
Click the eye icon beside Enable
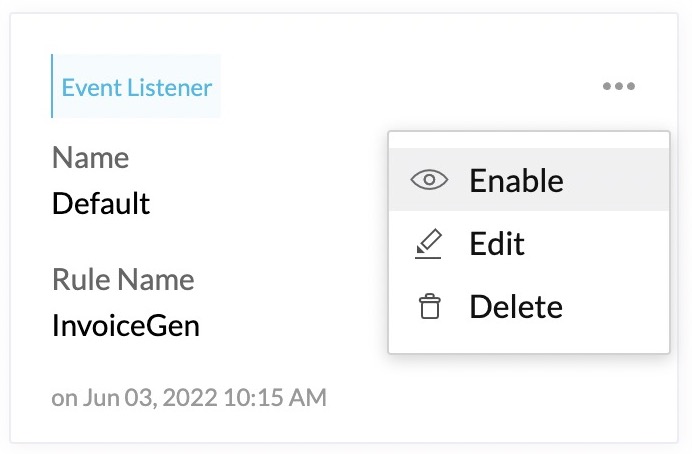[429, 180]
